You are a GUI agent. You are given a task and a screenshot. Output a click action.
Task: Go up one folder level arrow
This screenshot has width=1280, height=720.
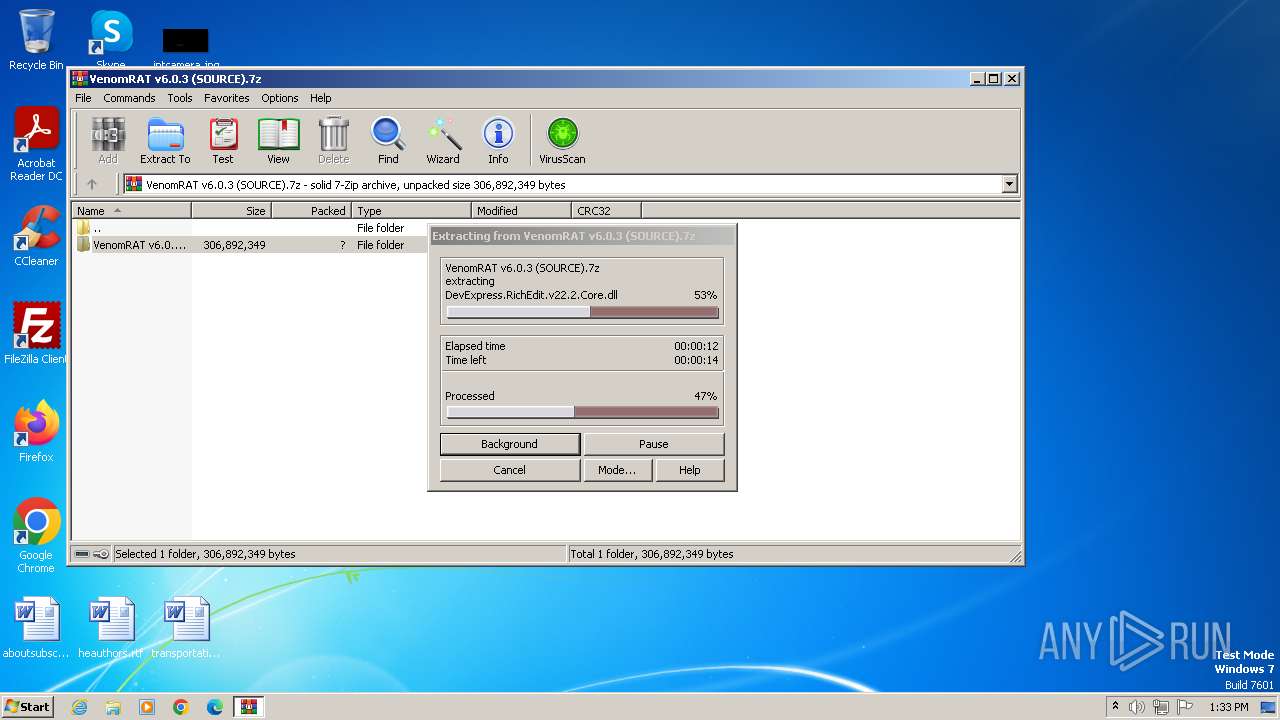pos(92,184)
